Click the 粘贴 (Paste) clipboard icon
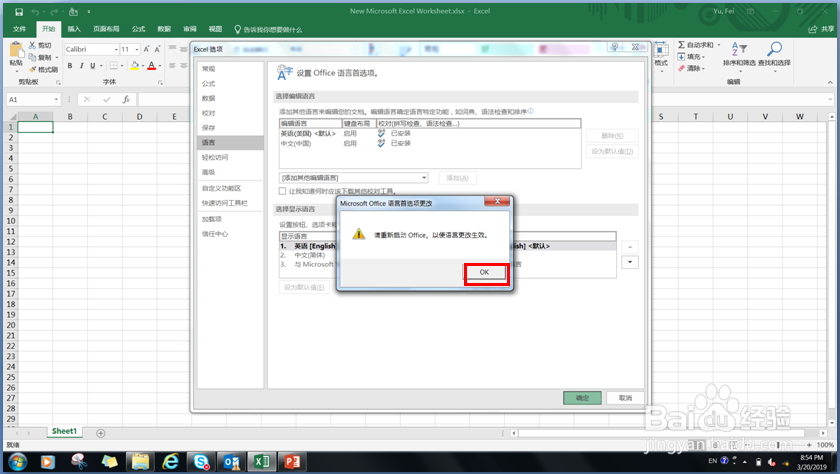 pos(17,50)
